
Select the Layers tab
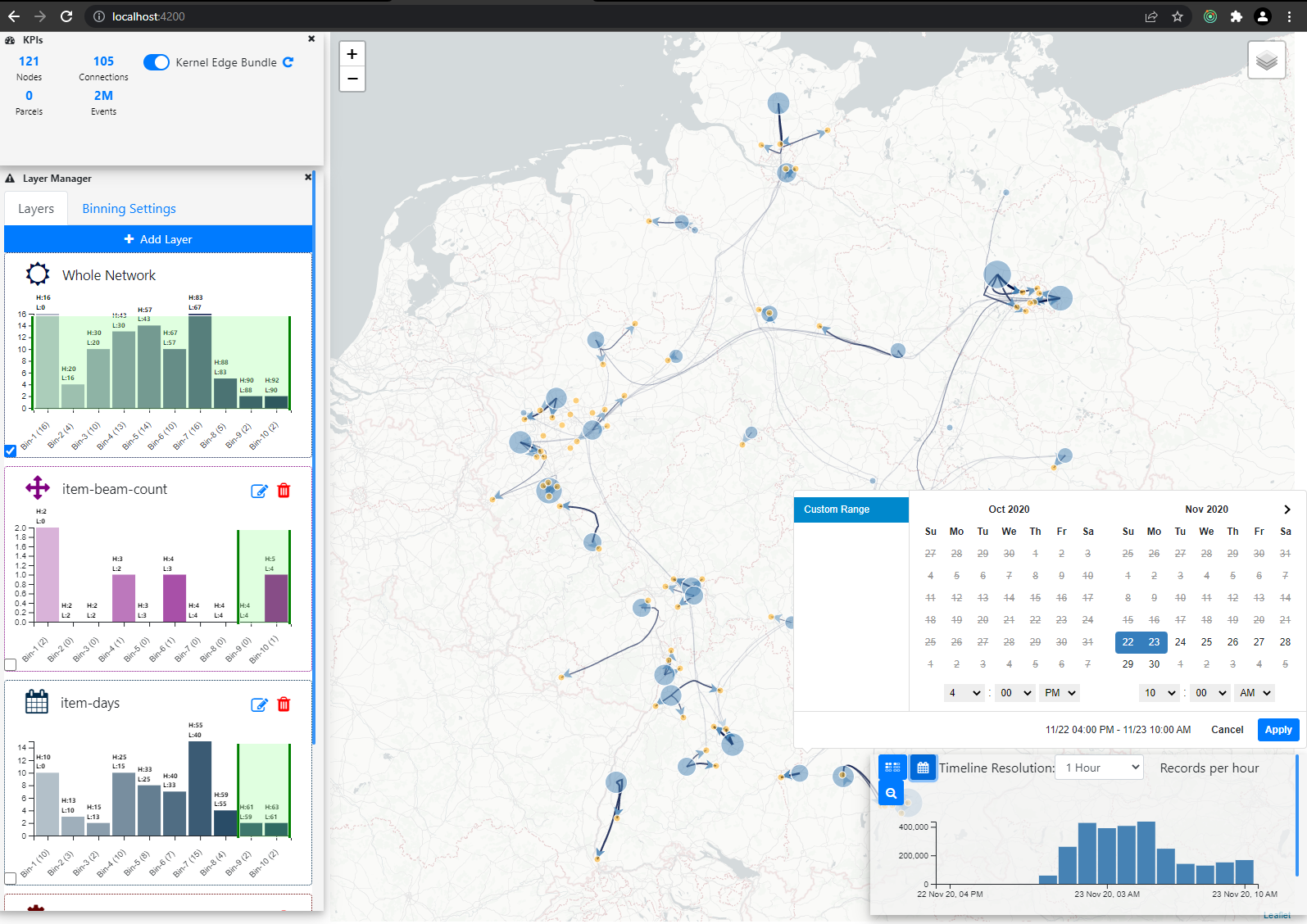tap(36, 209)
